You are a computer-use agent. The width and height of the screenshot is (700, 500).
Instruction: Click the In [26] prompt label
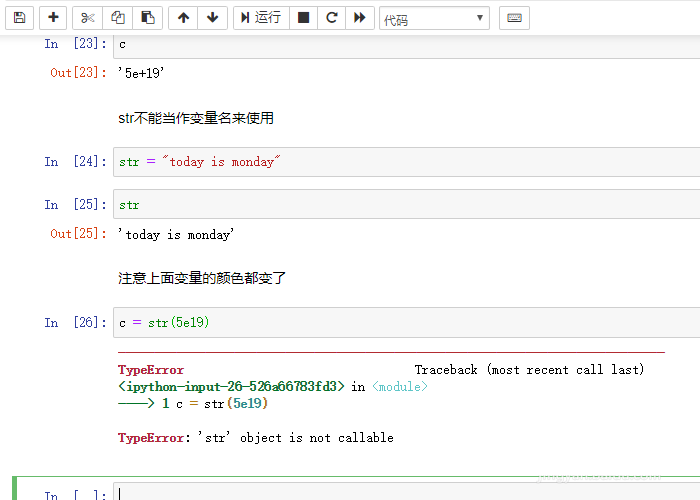click(x=75, y=322)
